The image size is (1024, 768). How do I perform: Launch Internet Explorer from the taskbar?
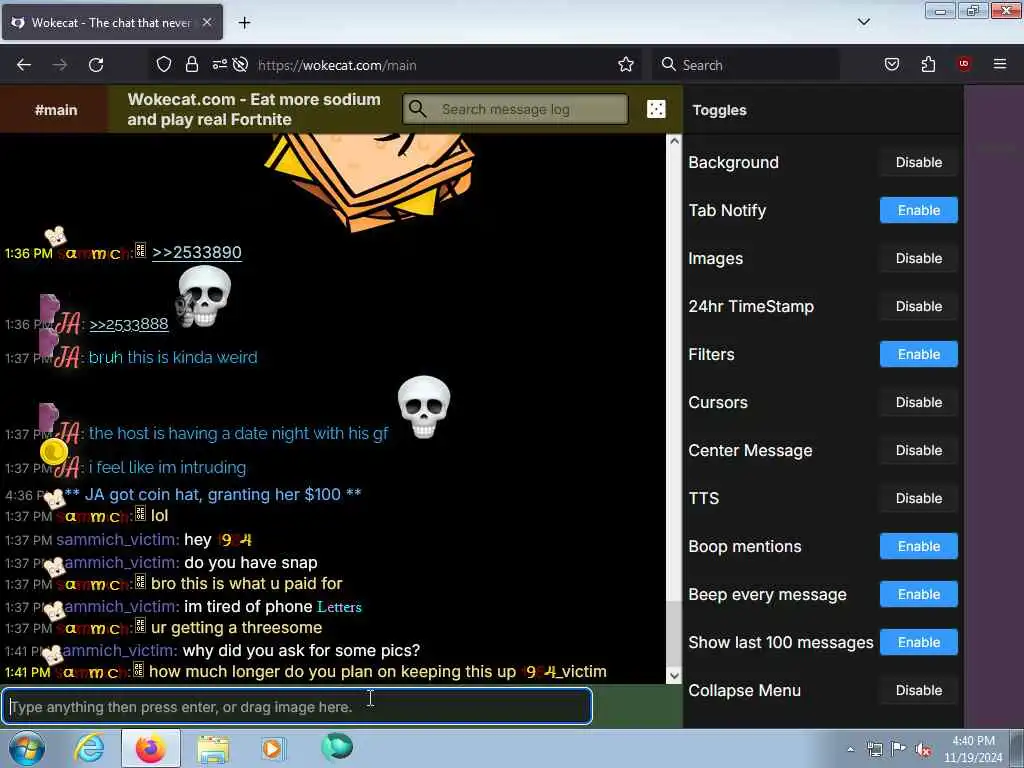point(89,748)
